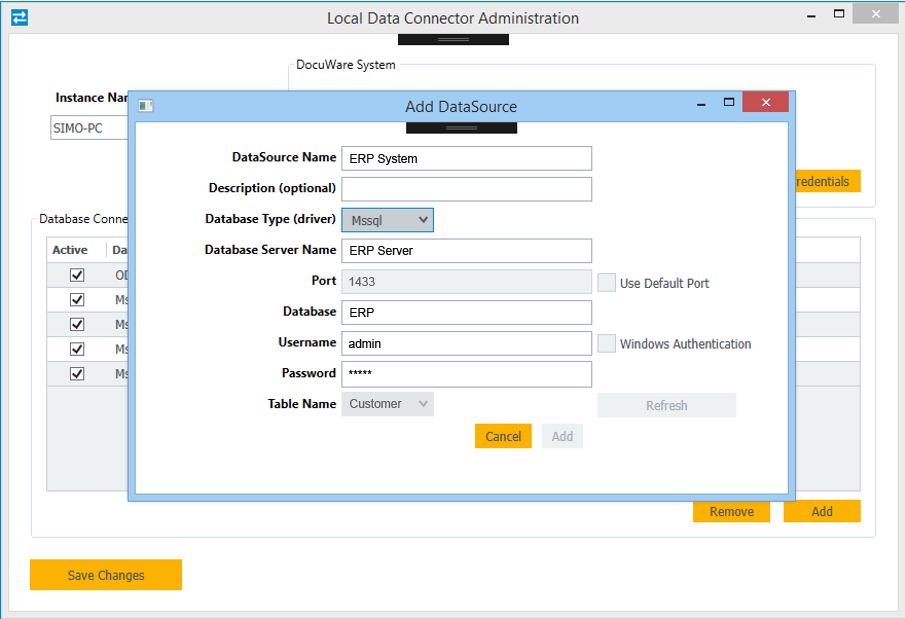This screenshot has width=905, height=619.
Task: Uncheck the first Active checkbox in the connections table
Action: 77,274
